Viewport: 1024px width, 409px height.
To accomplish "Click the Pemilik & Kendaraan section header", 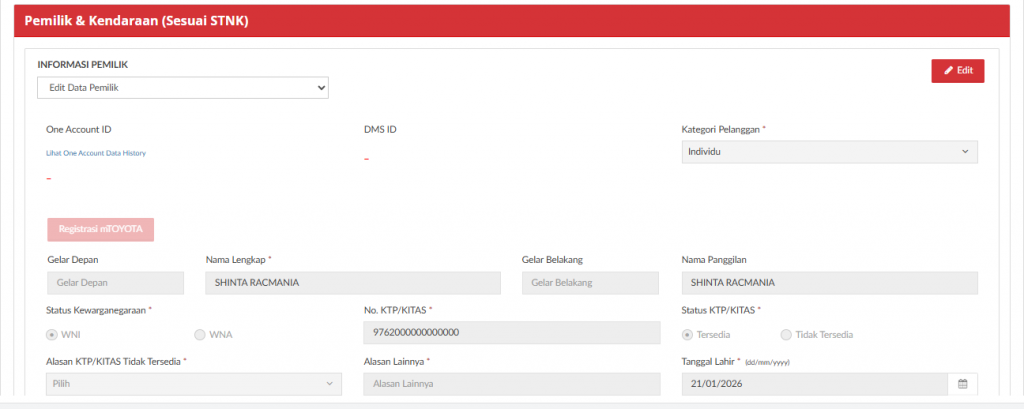I will (x=136, y=22).
